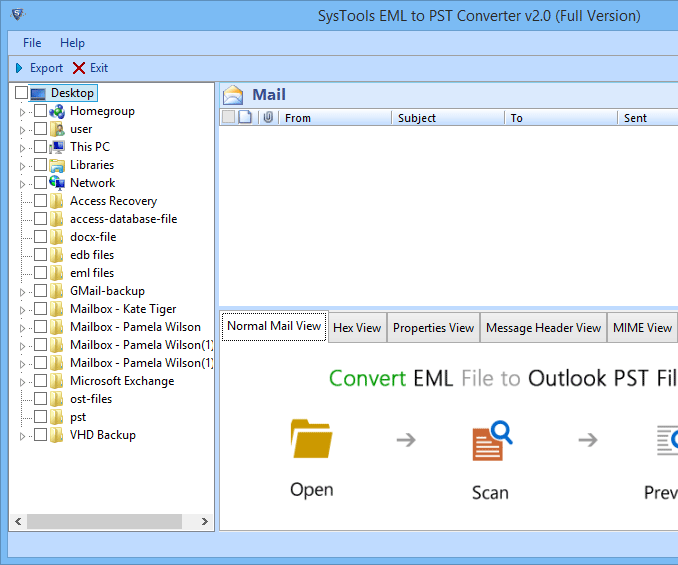Viewport: 678px width, 565px height.
Task: Tick the Homegroup checkbox
Action: click(x=40, y=111)
